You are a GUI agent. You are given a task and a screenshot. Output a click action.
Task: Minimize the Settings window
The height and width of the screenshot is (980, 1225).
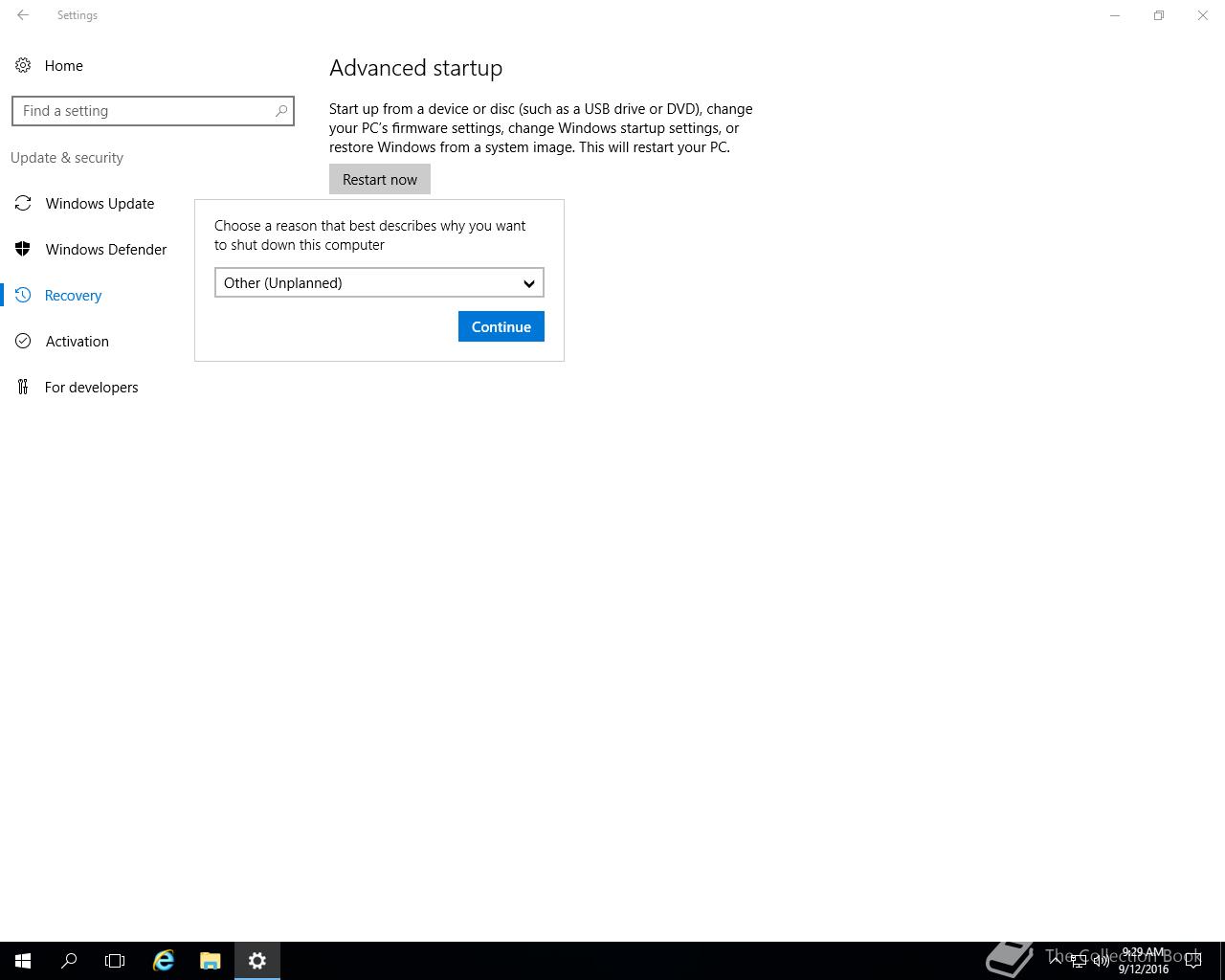click(1115, 15)
